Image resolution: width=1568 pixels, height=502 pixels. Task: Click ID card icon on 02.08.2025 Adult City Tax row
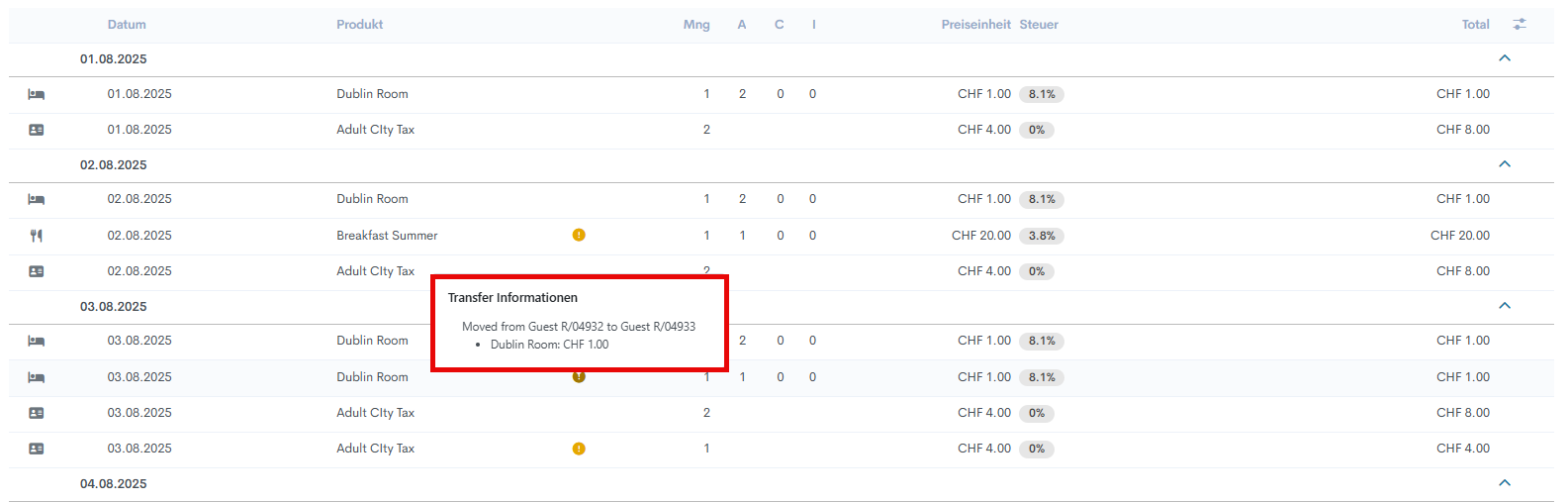tap(37, 271)
